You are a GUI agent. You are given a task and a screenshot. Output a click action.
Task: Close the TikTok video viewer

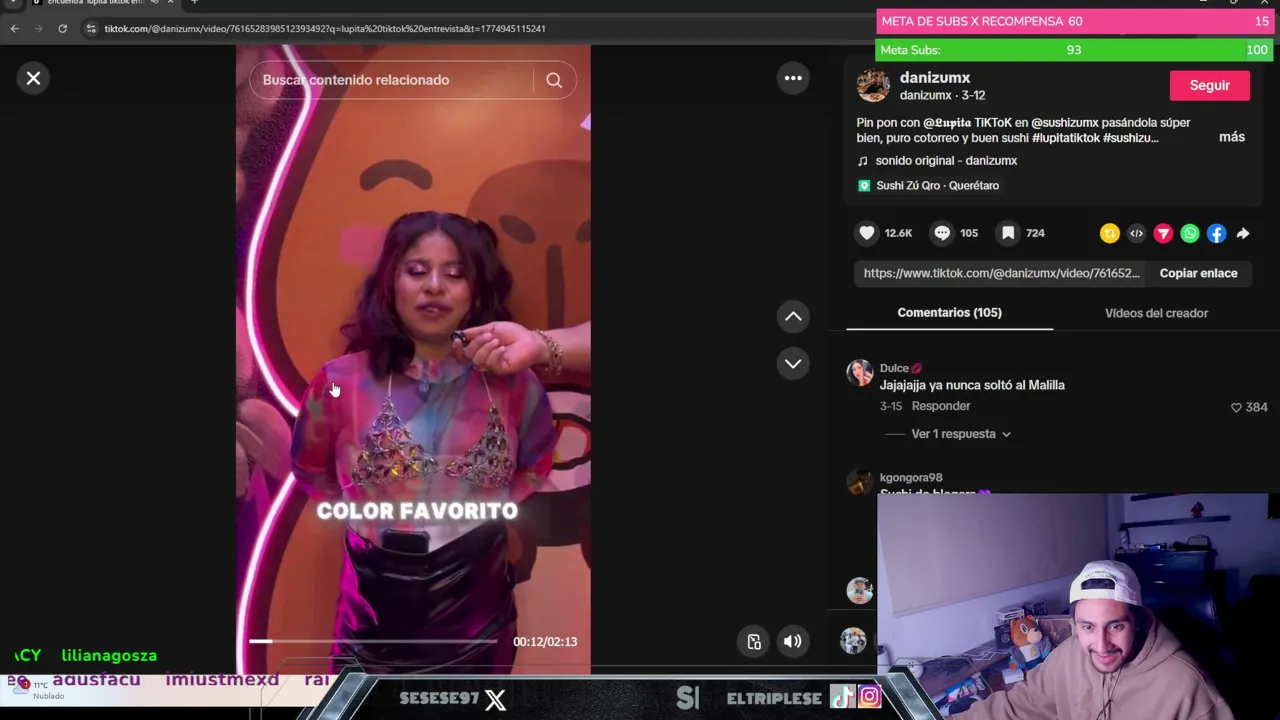[33, 78]
